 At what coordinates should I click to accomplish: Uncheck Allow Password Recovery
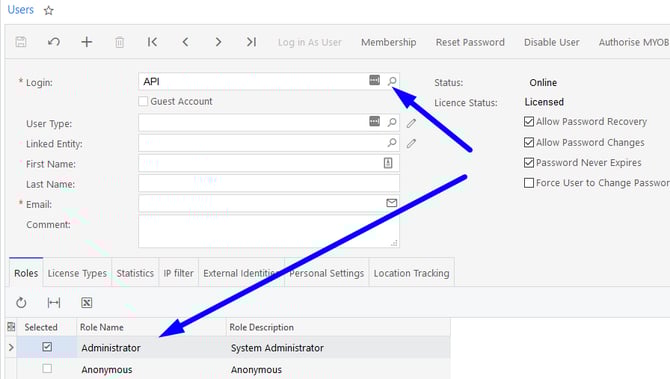coord(529,122)
